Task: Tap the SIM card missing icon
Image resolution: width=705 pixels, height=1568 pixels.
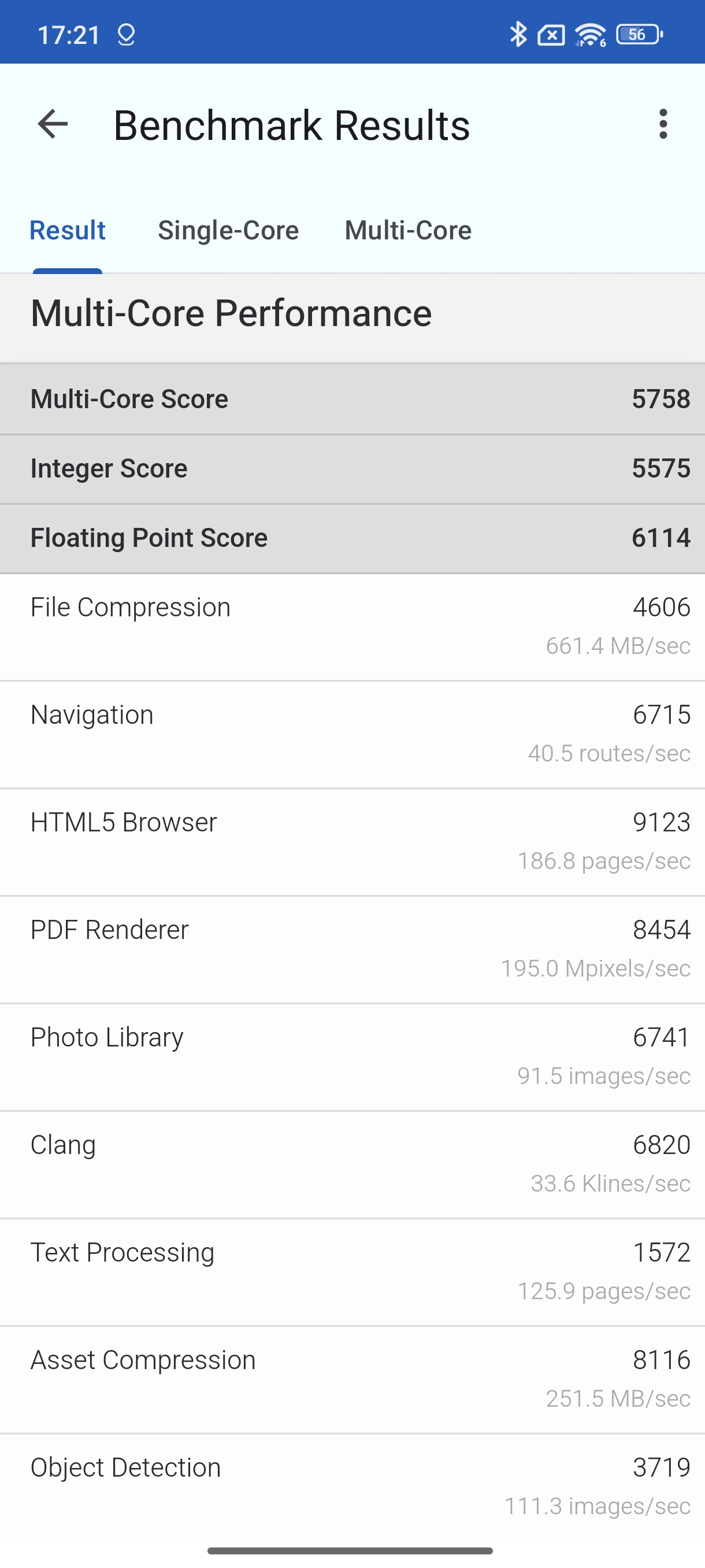Action: 551,35
